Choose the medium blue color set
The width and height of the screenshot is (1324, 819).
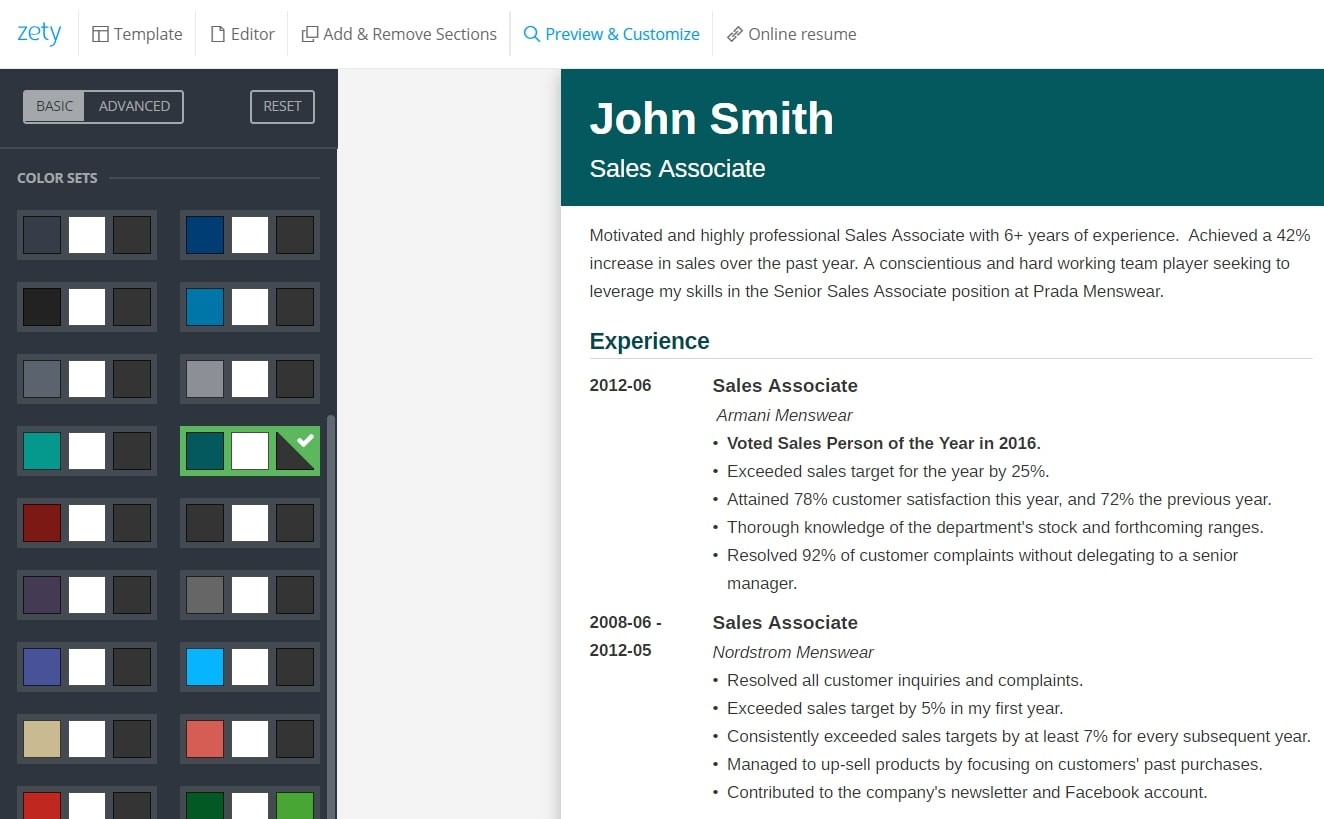250,307
